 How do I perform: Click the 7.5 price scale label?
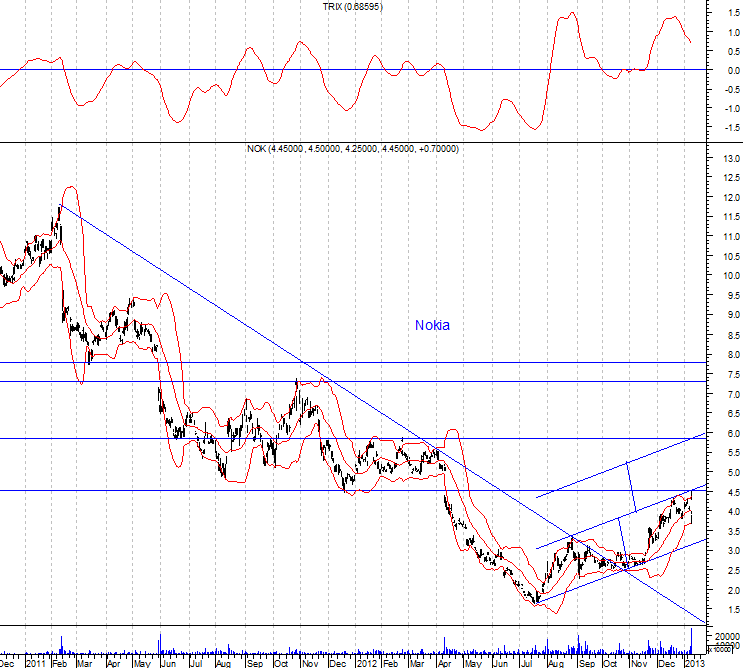(x=734, y=374)
